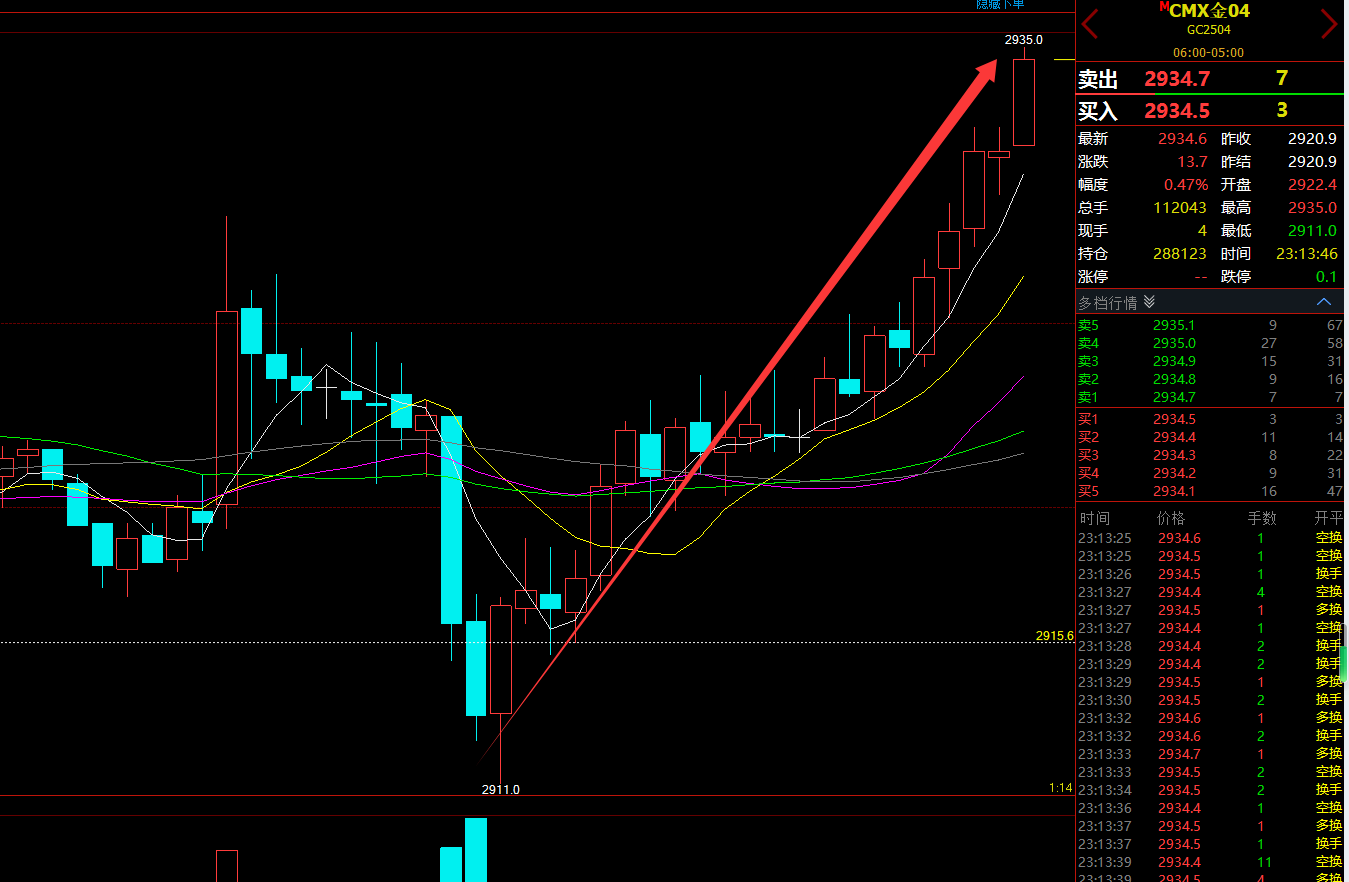
Task: Go to next contract with right arrow
Action: [x=1329, y=23]
